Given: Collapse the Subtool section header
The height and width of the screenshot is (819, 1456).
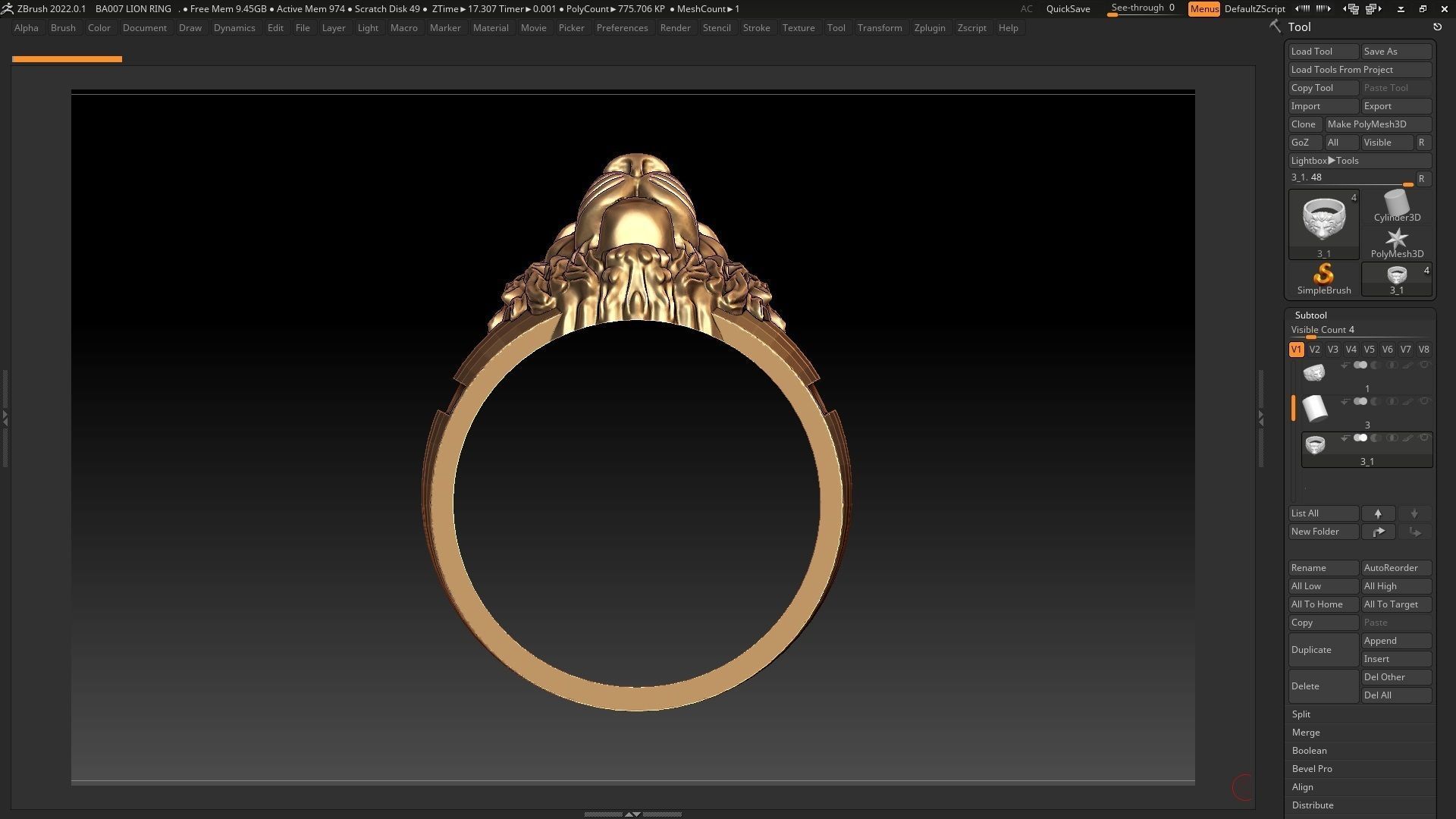Looking at the screenshot, I should click(x=1310, y=315).
